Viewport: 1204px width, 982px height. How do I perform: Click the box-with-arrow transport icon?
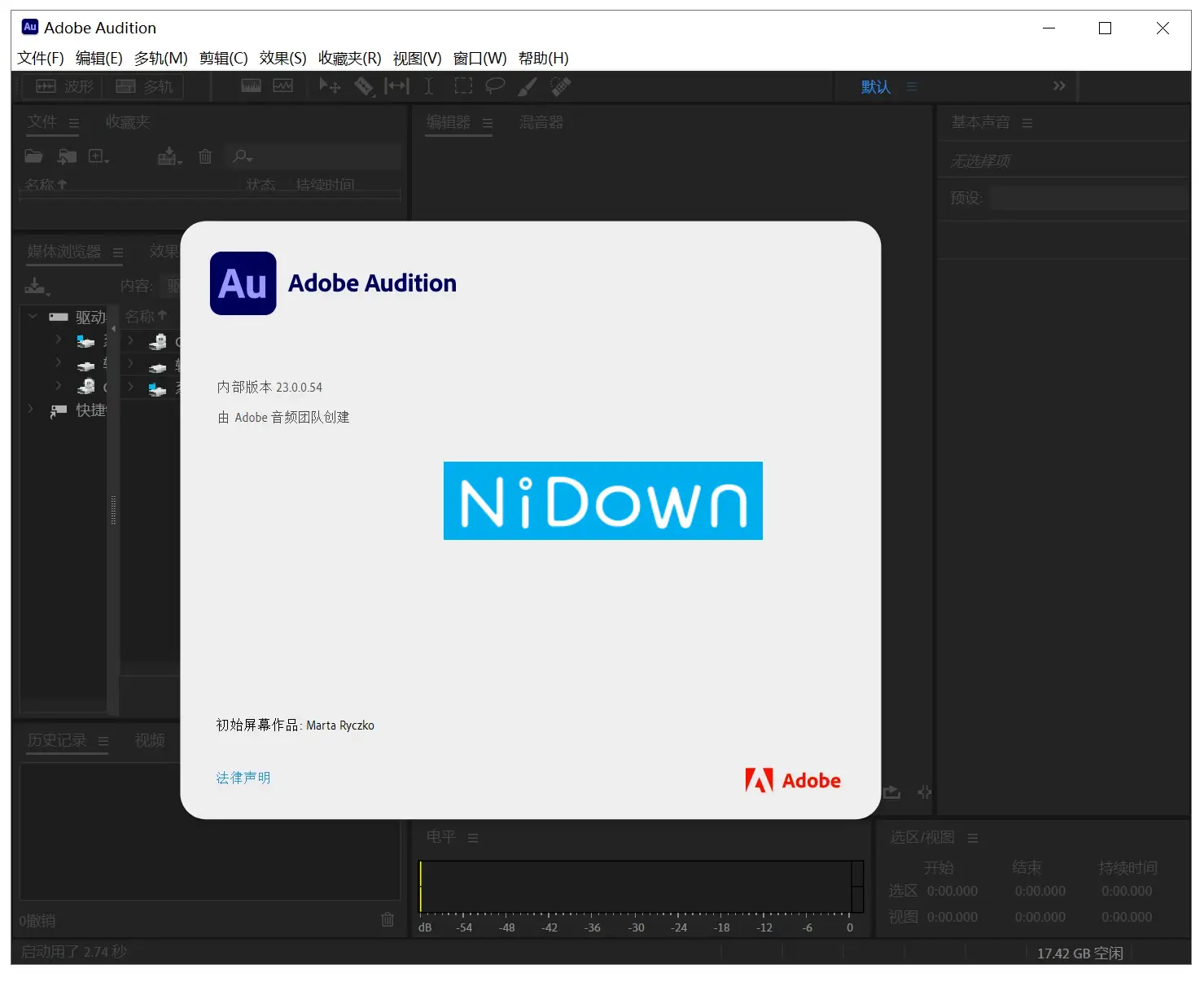(x=892, y=791)
